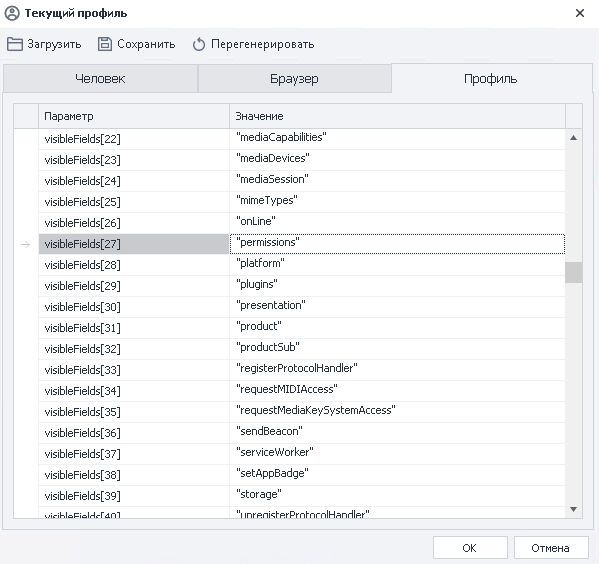The height and width of the screenshot is (564, 599).
Task: Click the Значение column header
Action: pos(397,116)
